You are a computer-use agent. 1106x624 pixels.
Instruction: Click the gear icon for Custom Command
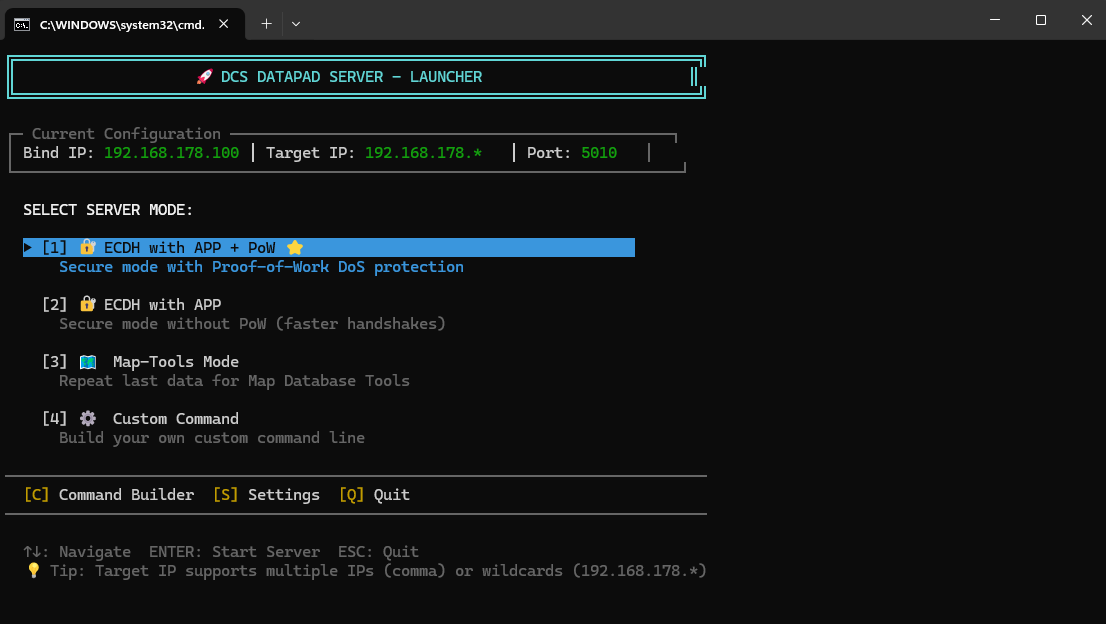click(88, 418)
